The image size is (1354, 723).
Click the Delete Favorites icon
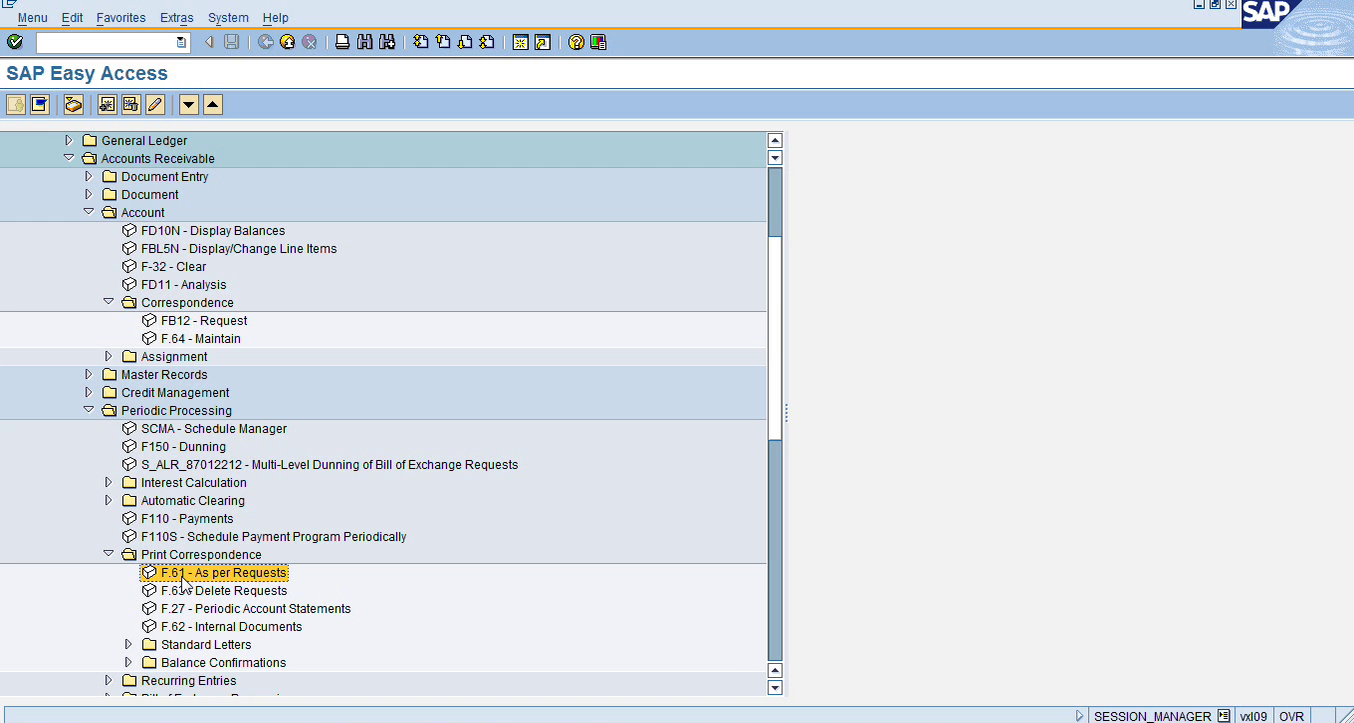point(130,104)
